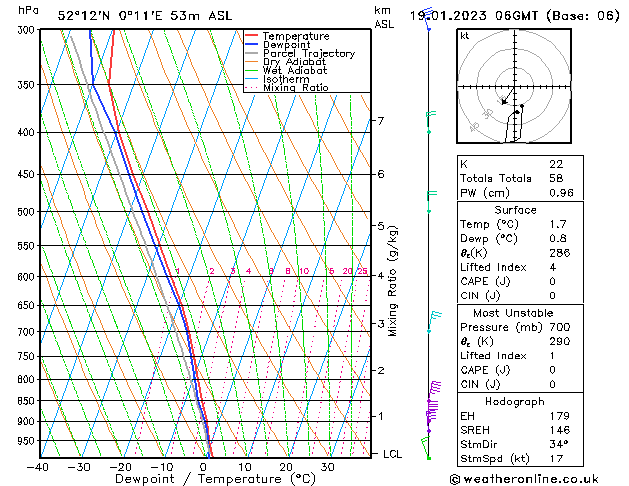Click the hodograph storm motion arrow
Screen dimensions: 629x486
(x=507, y=96)
